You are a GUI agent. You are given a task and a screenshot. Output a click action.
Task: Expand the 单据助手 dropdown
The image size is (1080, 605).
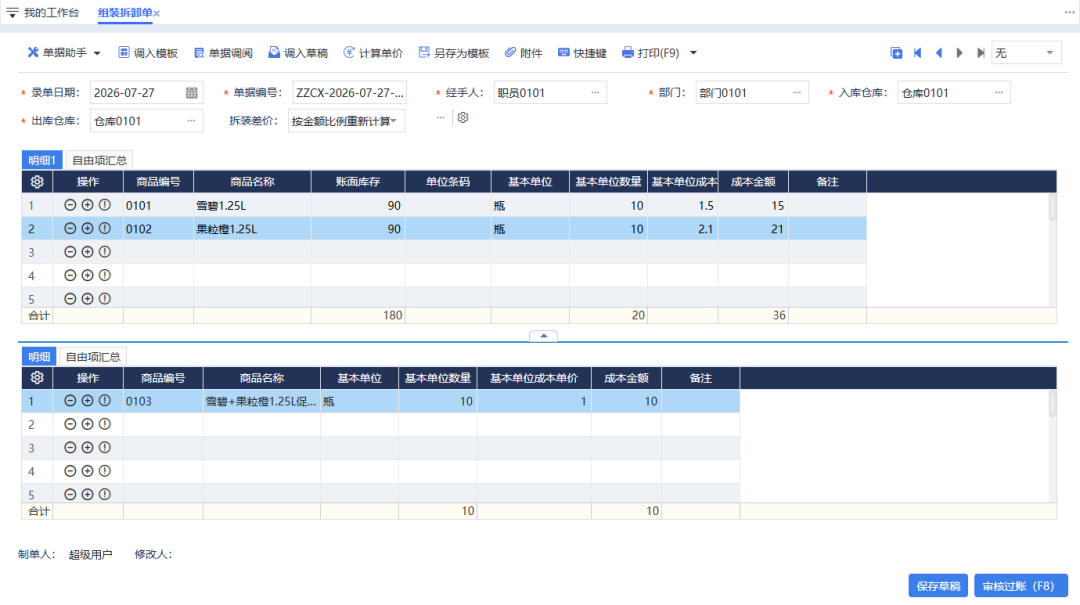point(97,53)
